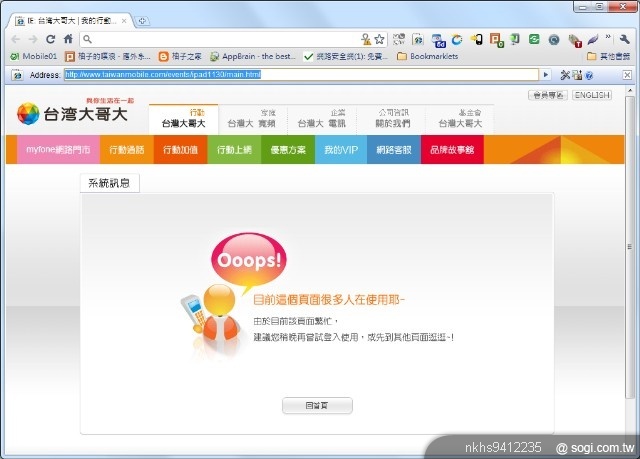Open the 柚子之家 bookmark

click(x=180, y=56)
